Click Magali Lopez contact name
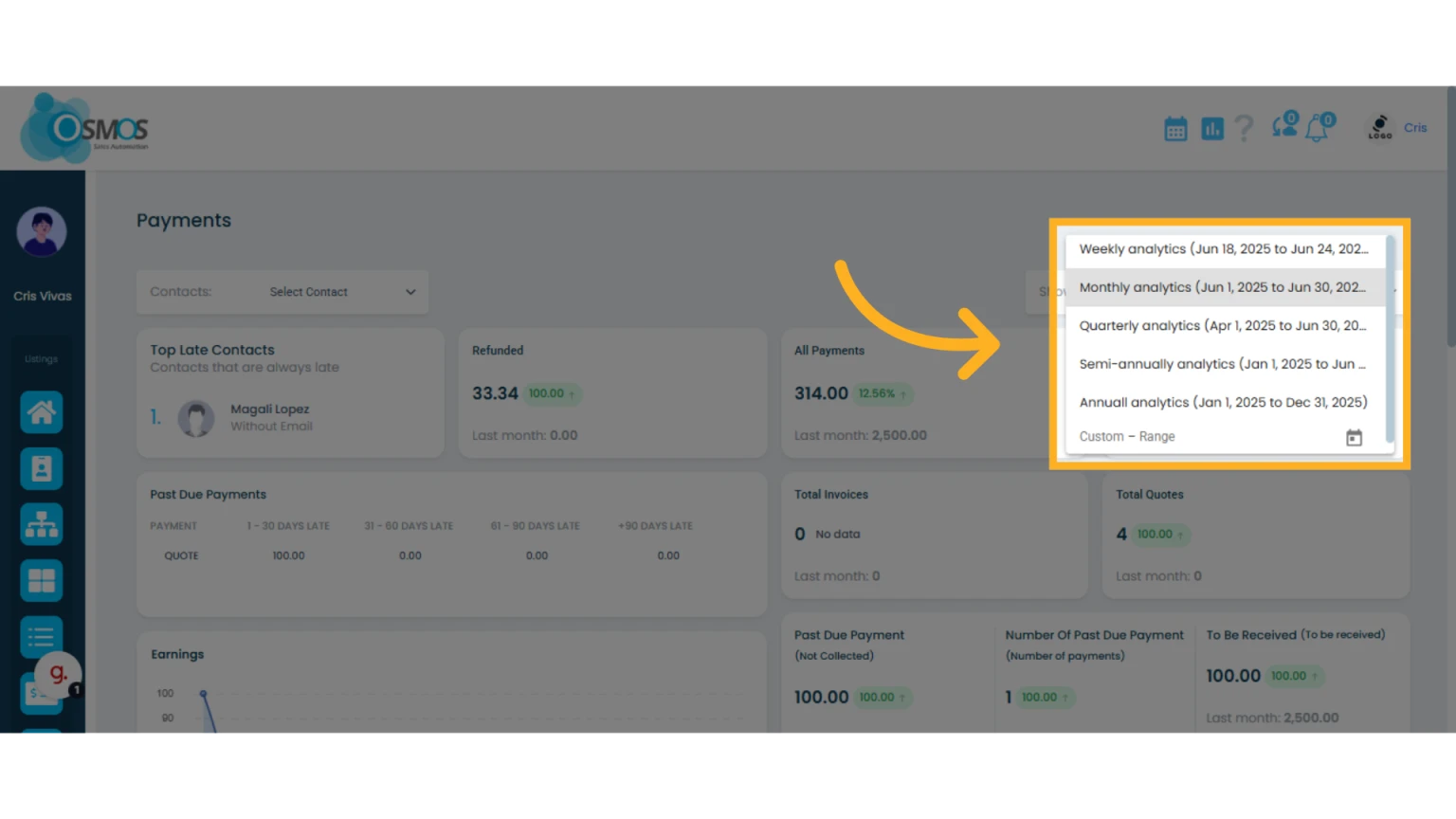Image resolution: width=1456 pixels, height=819 pixels. pyautogui.click(x=270, y=409)
